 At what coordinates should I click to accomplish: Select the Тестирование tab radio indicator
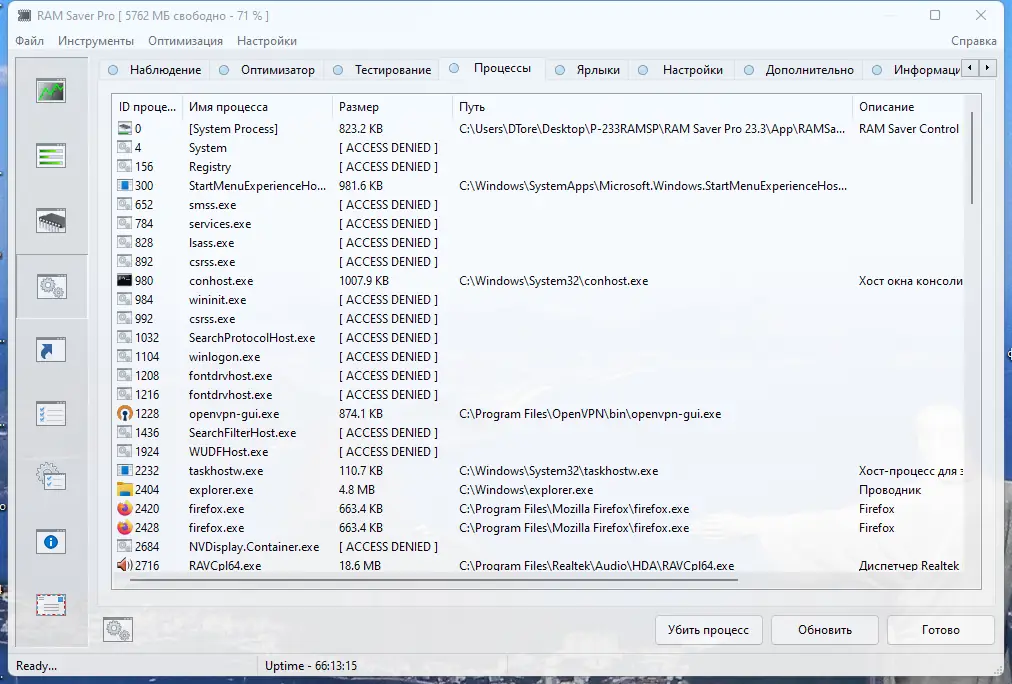(338, 70)
